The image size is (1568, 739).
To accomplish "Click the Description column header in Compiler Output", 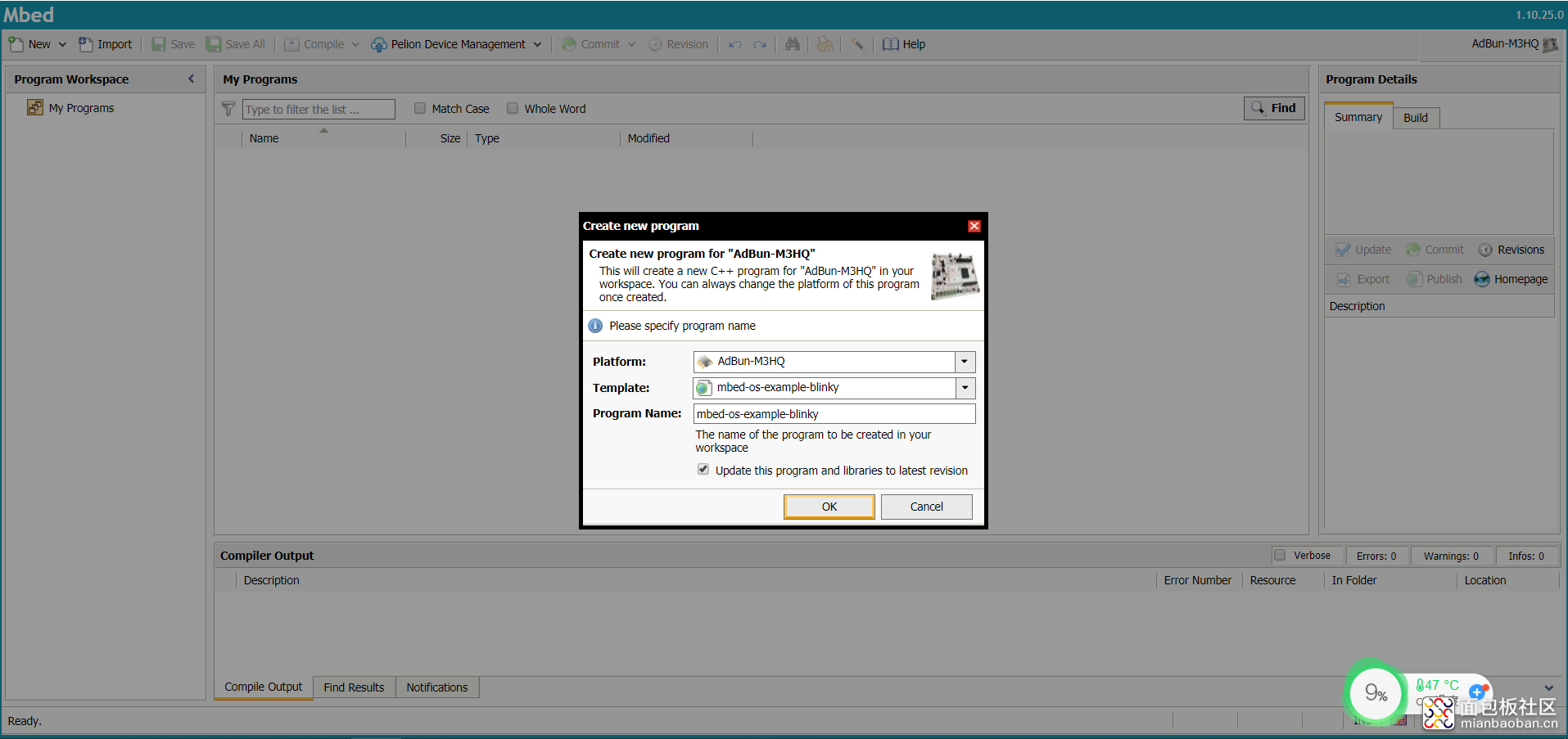I will 696,580.
